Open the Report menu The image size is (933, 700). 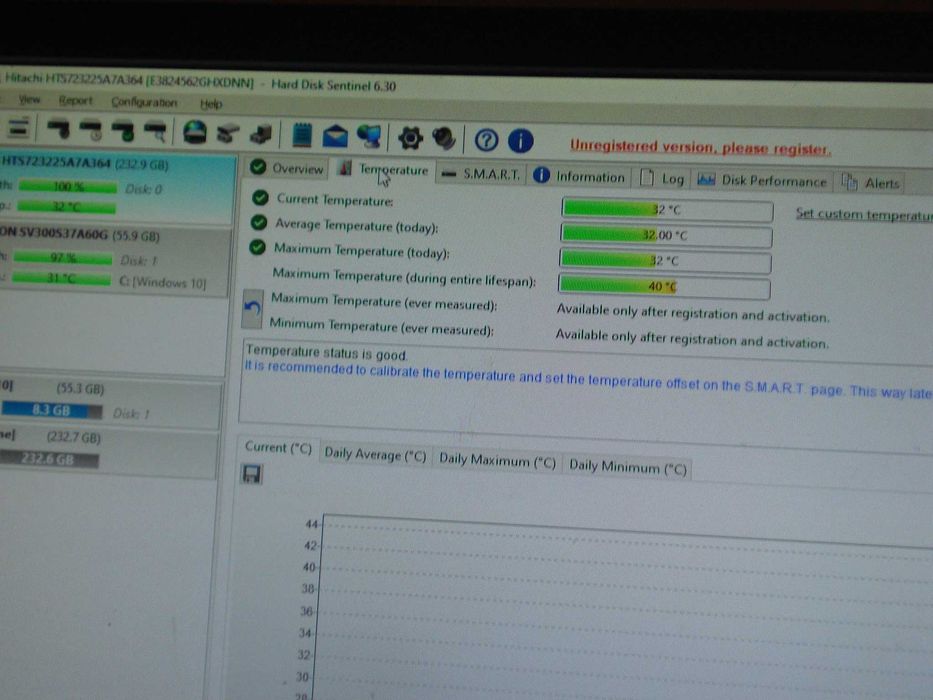coord(76,101)
